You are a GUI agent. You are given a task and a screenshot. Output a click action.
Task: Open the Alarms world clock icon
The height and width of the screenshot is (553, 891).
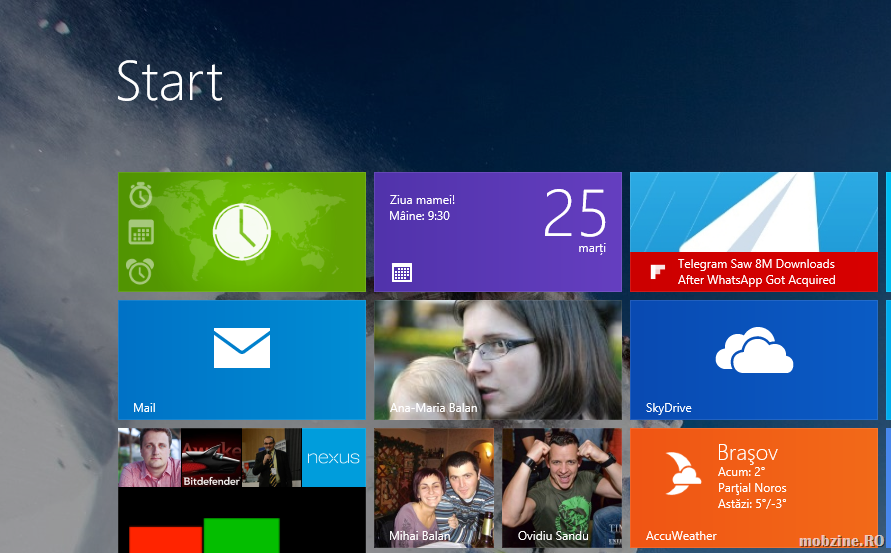[x=242, y=232]
